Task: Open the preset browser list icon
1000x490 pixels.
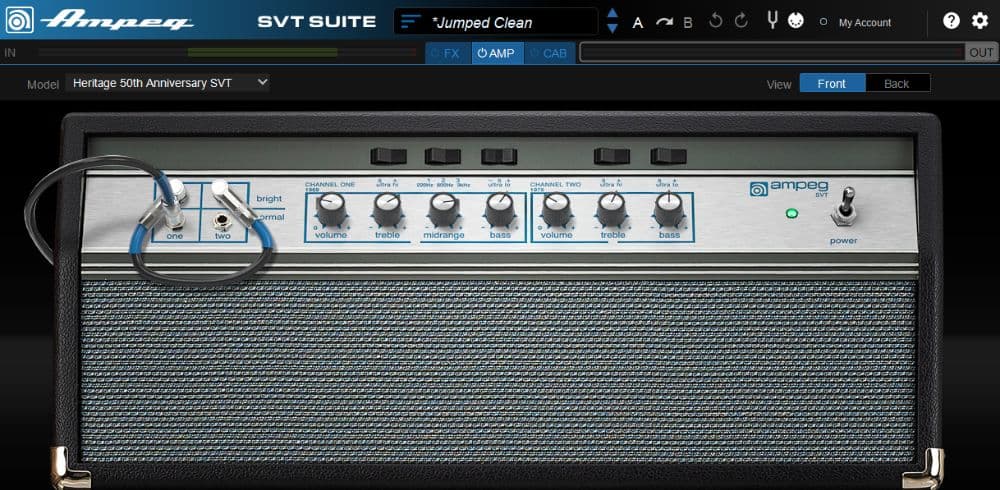Action: 411,22
